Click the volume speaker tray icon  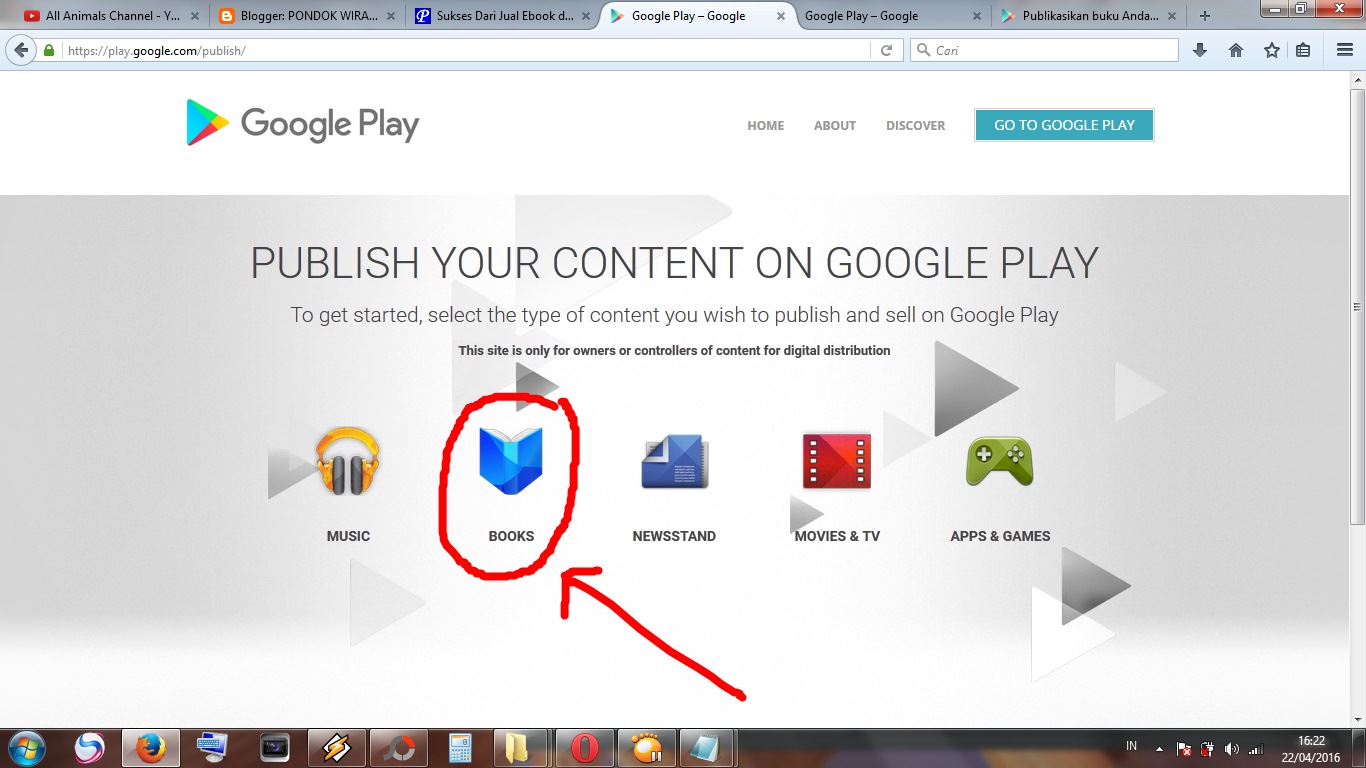[1231, 749]
